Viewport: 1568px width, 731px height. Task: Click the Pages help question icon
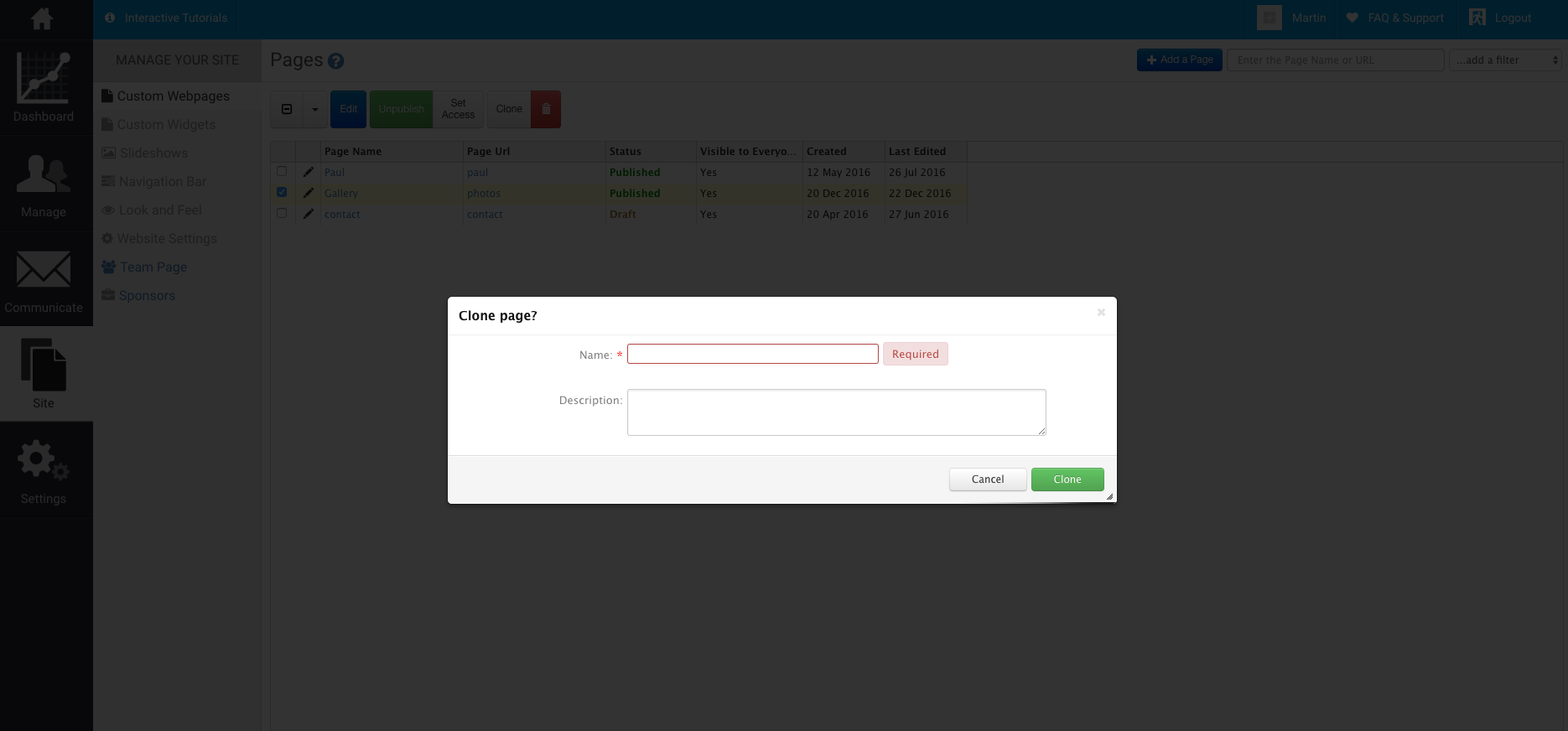pos(336,61)
